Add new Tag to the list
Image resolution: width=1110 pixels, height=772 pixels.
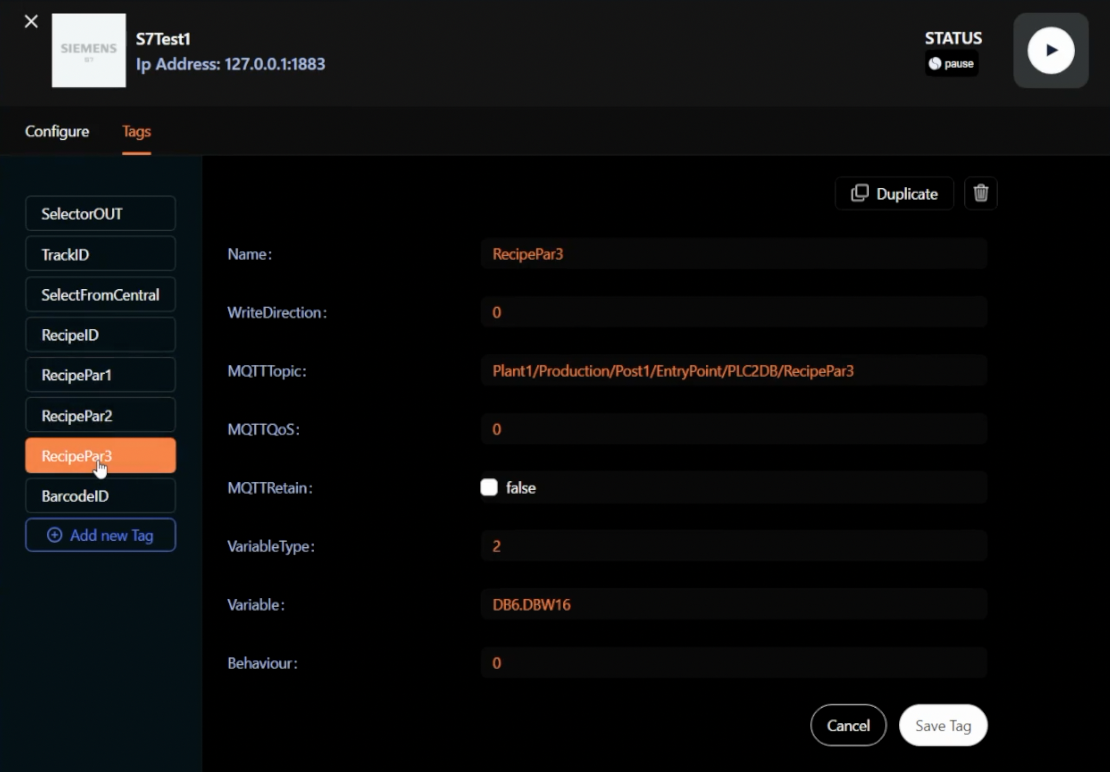(x=100, y=535)
